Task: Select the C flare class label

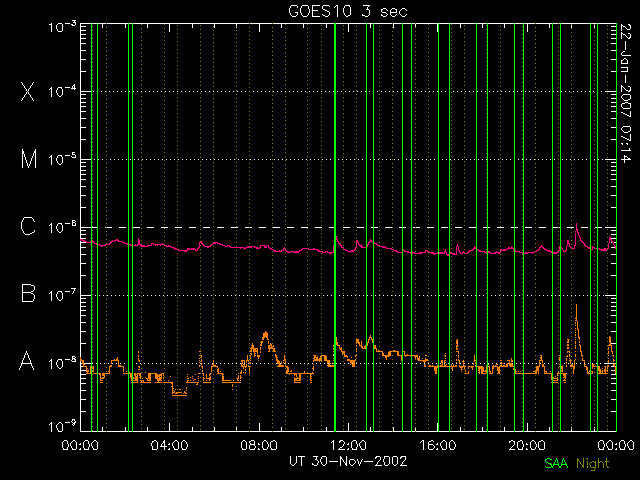Action: click(x=28, y=227)
